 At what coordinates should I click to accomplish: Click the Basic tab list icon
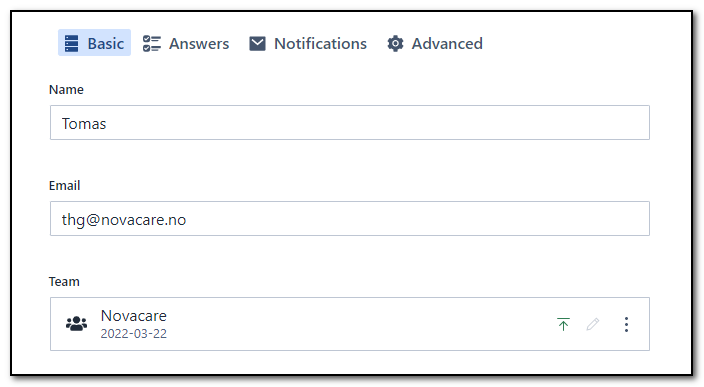[71, 44]
